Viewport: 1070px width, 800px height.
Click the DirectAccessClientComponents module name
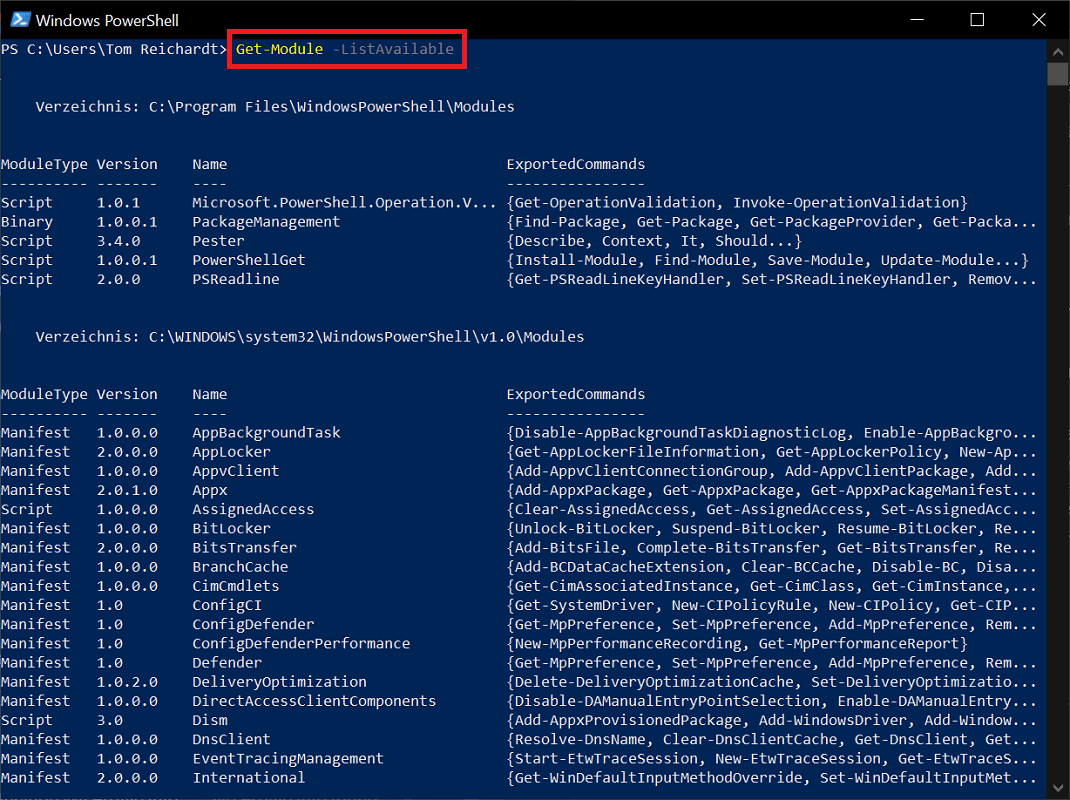[x=314, y=700]
